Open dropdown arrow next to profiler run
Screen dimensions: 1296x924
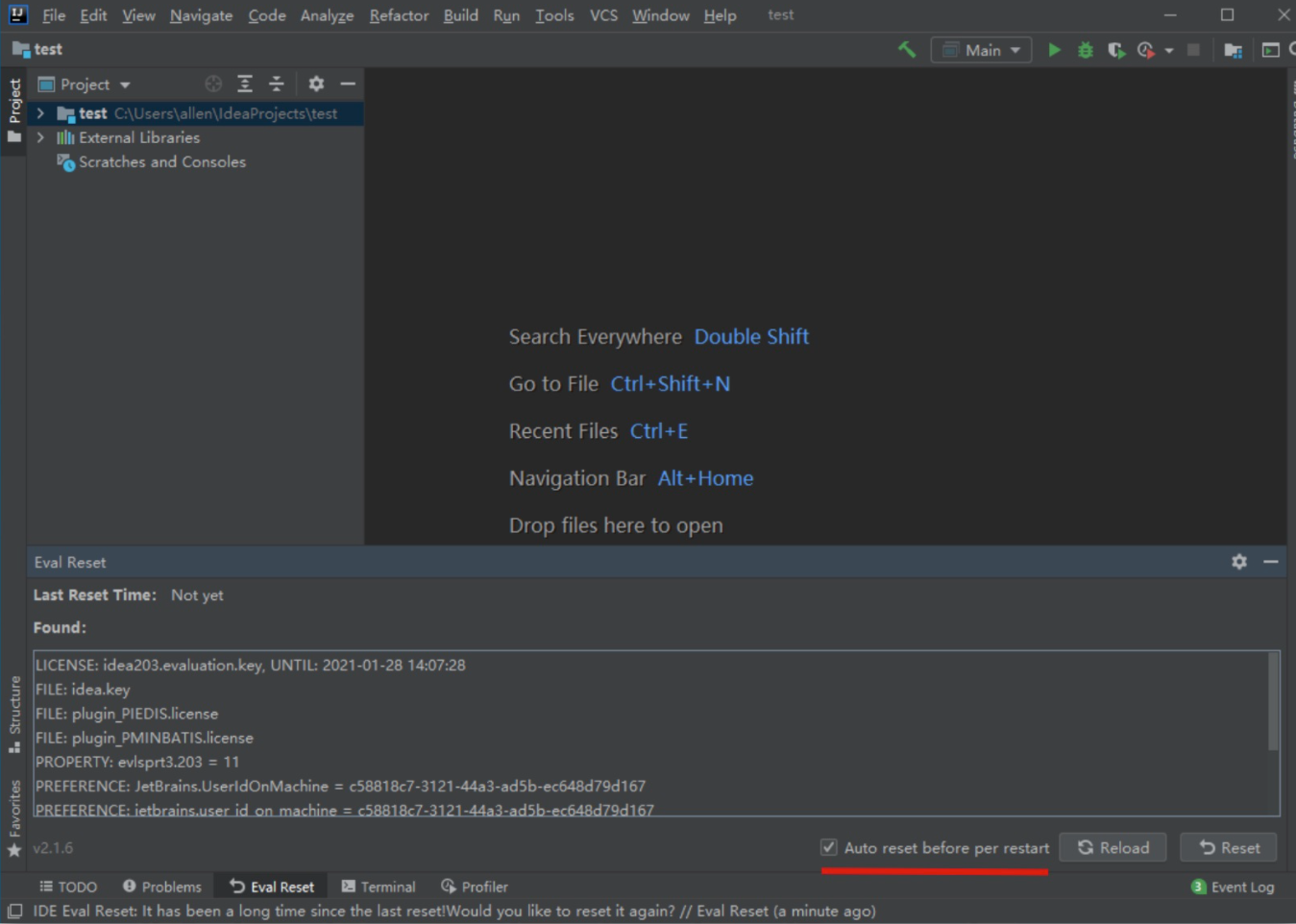[1168, 51]
